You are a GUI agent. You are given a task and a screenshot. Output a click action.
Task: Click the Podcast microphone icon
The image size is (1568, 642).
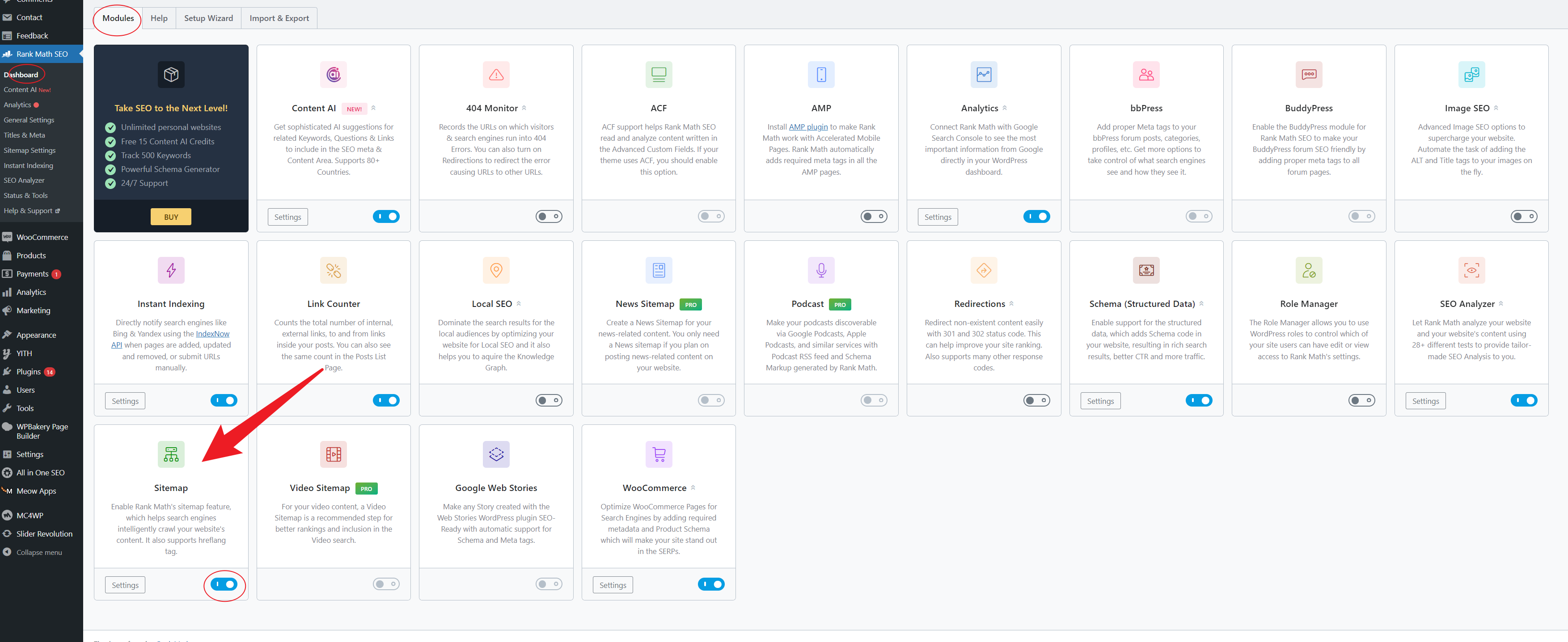820,271
